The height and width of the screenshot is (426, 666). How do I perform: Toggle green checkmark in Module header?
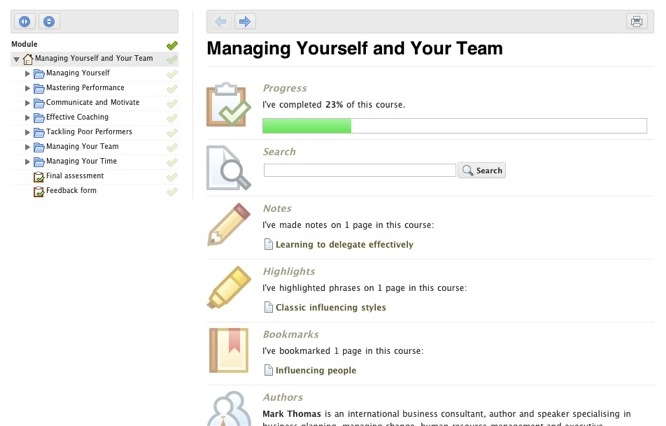click(x=172, y=45)
